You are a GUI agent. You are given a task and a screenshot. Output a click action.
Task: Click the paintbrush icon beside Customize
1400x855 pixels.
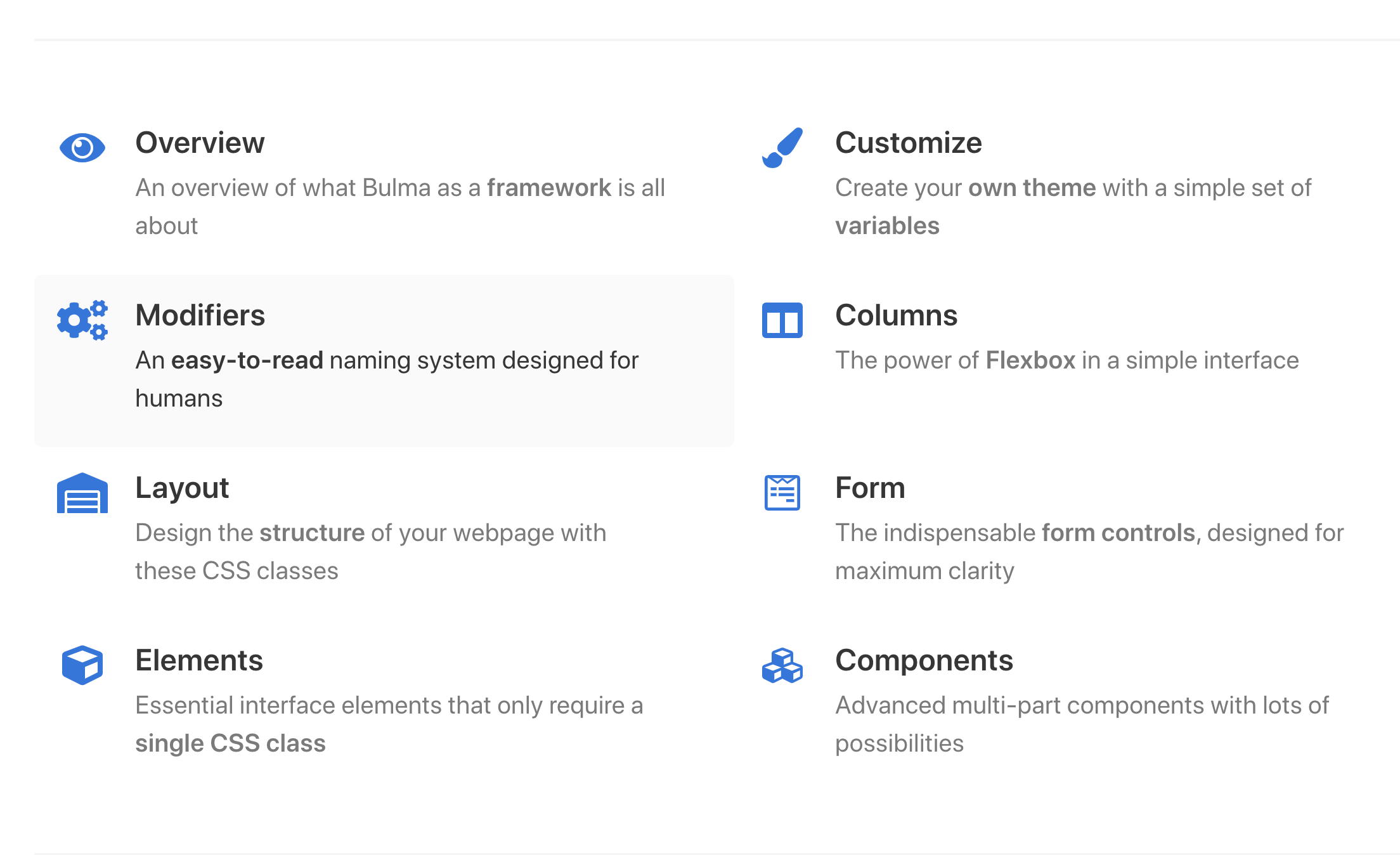(x=782, y=148)
